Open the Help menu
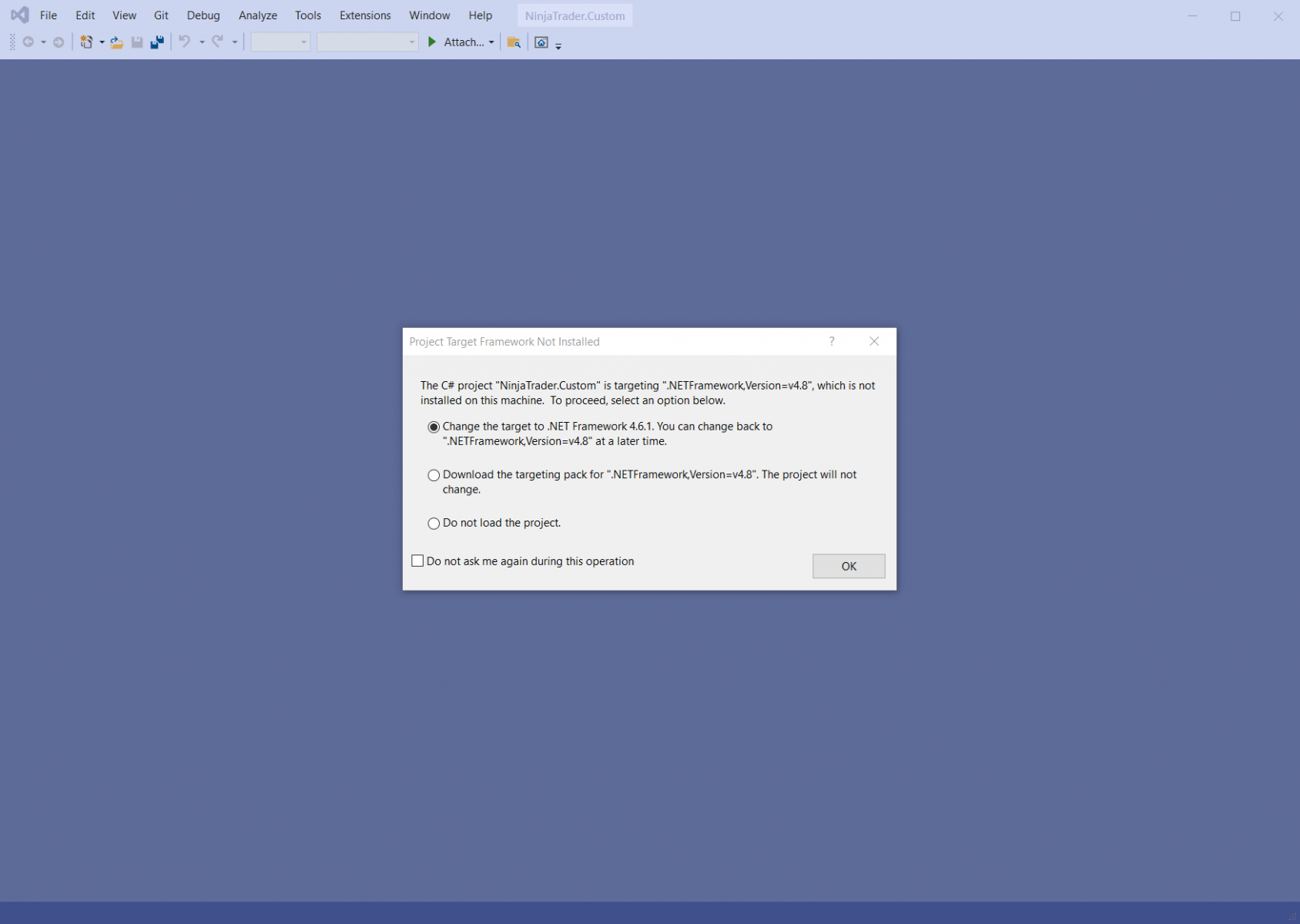 [481, 15]
